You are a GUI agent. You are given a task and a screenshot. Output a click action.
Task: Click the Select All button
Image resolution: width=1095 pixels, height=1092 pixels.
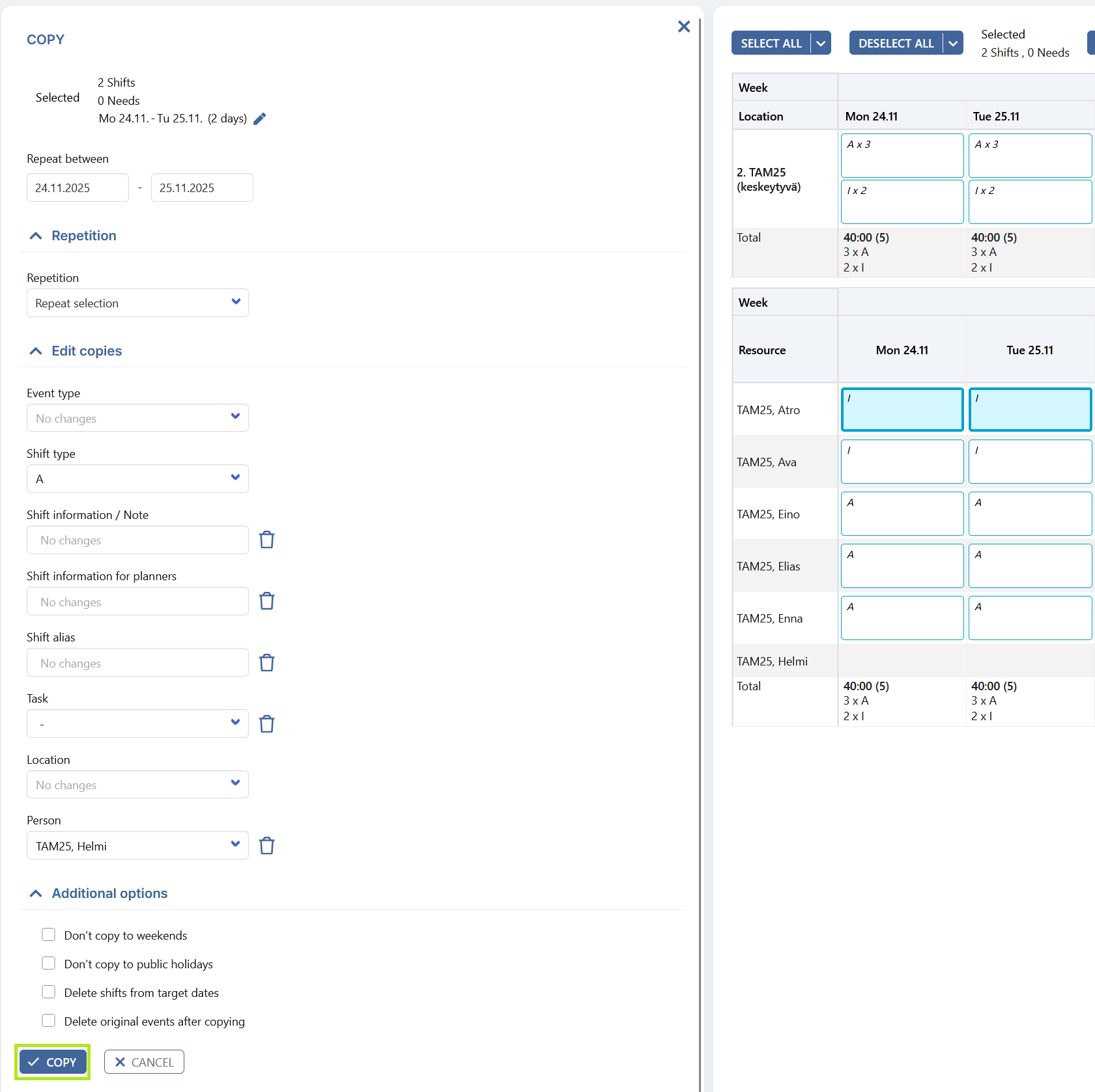pos(771,43)
